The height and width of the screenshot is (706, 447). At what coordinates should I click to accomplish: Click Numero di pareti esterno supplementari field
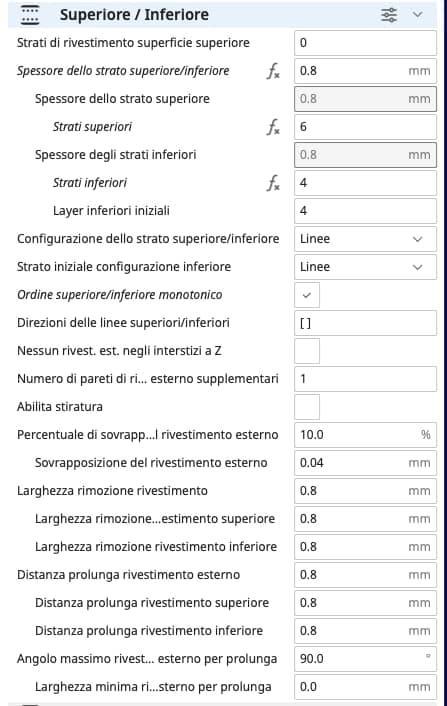(365, 379)
